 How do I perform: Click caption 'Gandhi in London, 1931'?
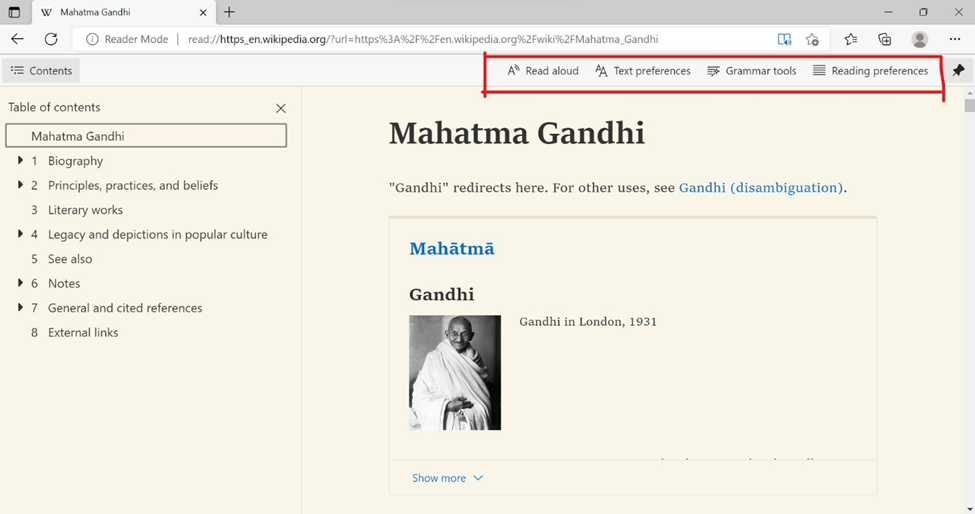[588, 322]
